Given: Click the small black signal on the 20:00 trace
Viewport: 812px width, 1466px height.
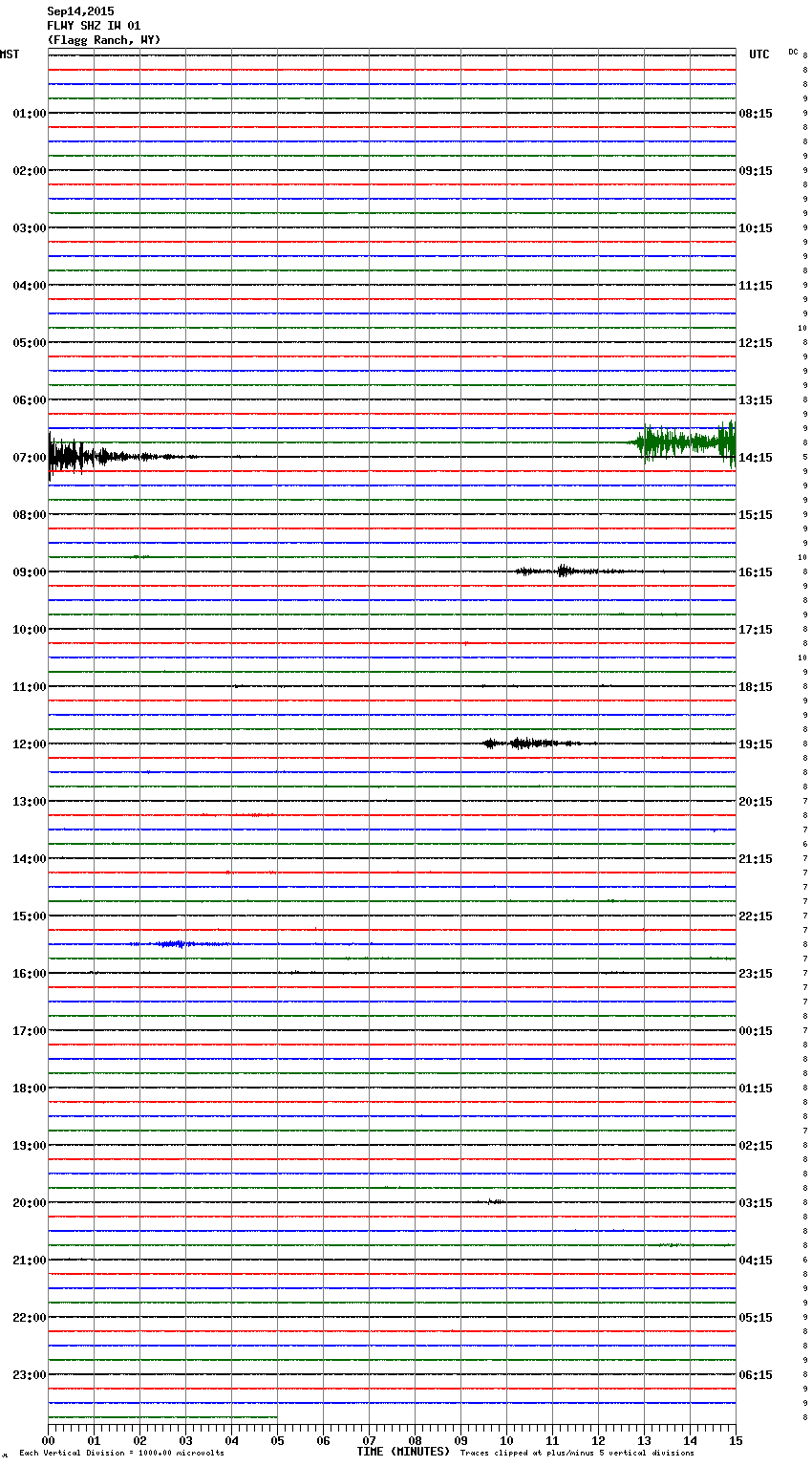Looking at the screenshot, I should pyautogui.click(x=496, y=1201).
